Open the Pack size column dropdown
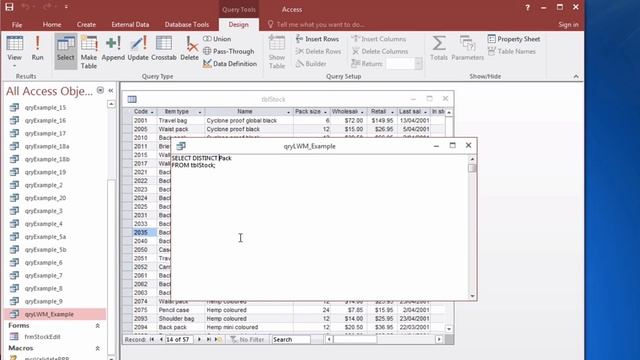The height and width of the screenshot is (360, 640). pyautogui.click(x=325, y=112)
